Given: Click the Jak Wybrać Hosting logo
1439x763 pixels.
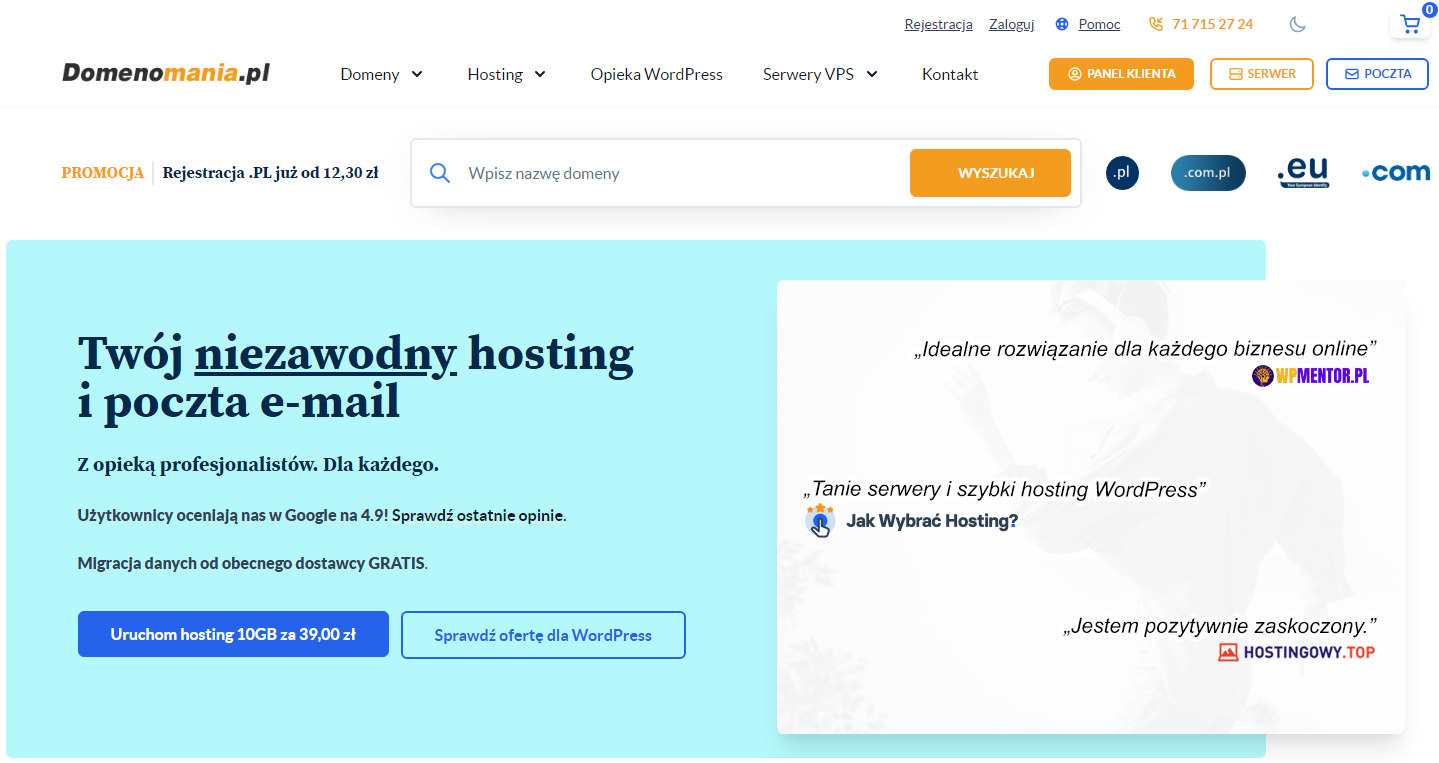Looking at the screenshot, I should pyautogui.click(x=912, y=521).
